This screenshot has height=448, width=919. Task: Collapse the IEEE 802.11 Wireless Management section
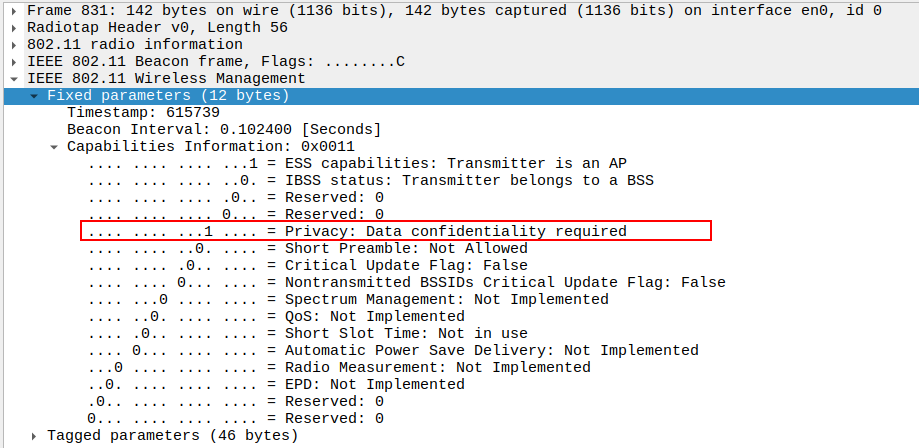(14, 78)
